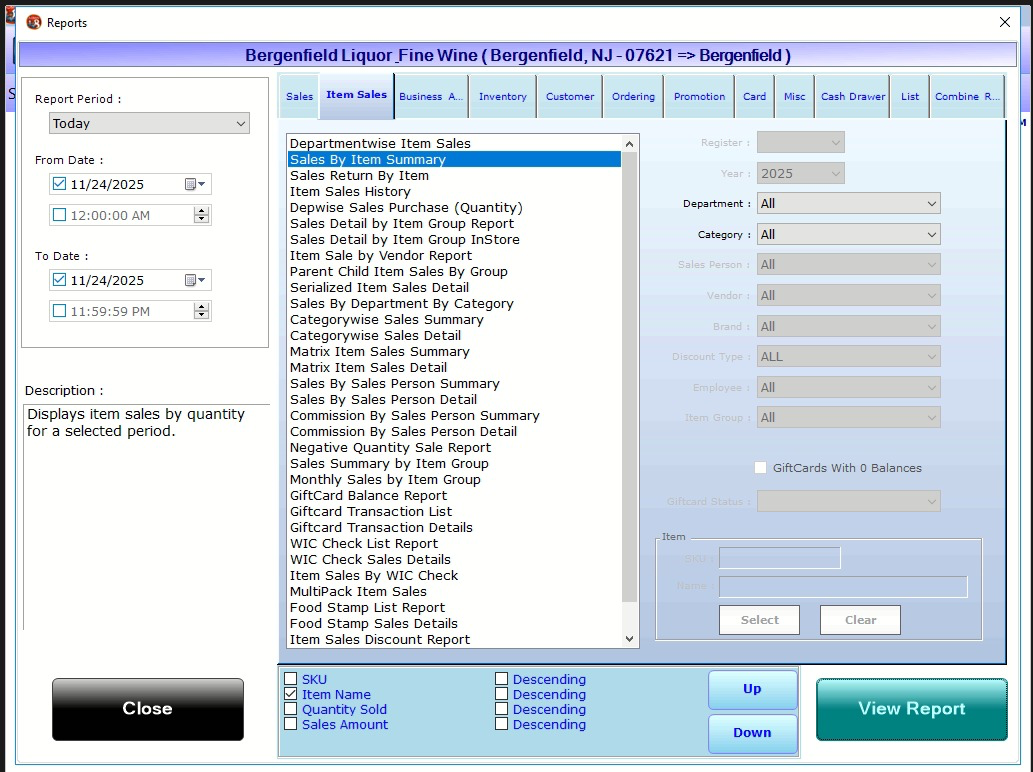Enable the SKU sort checkbox
Image resolution: width=1033 pixels, height=772 pixels.
(x=291, y=680)
